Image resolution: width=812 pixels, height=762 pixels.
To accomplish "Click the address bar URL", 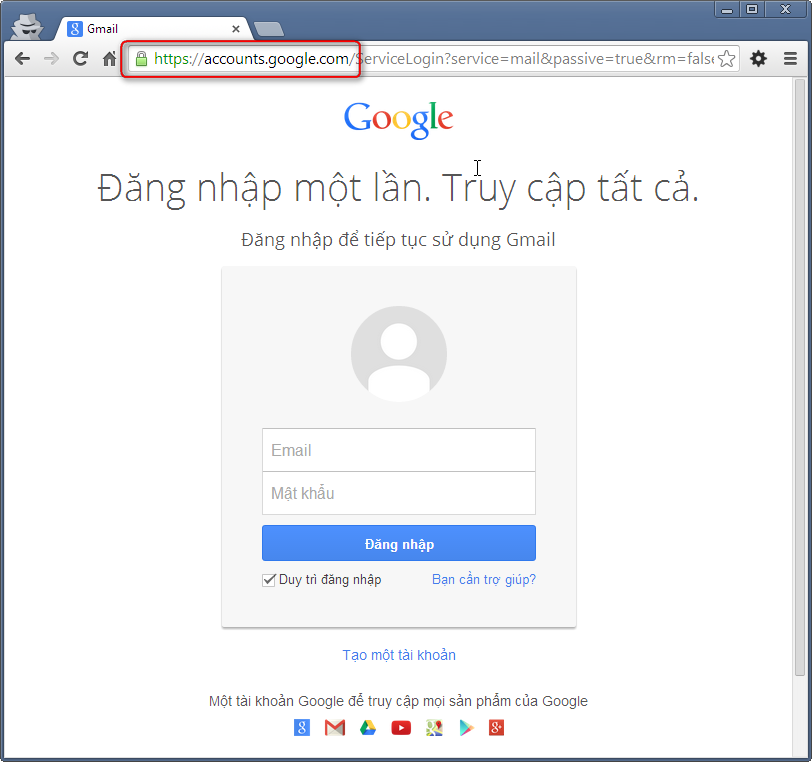I will point(432,59).
